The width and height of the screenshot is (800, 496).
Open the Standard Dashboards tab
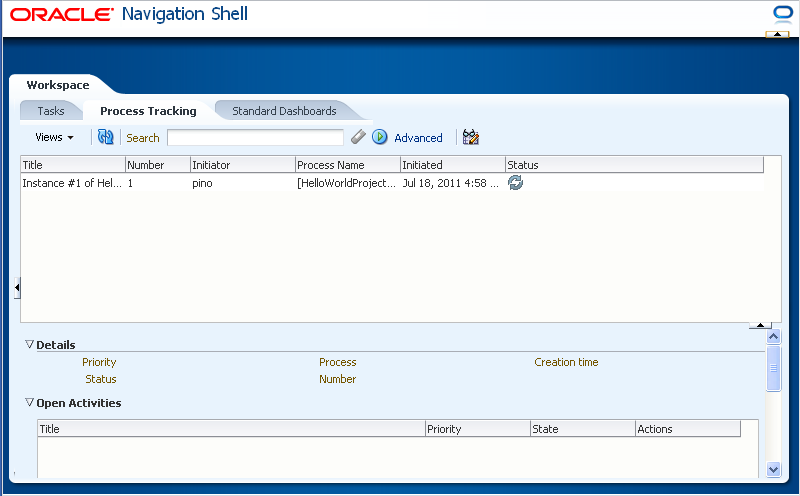284,111
